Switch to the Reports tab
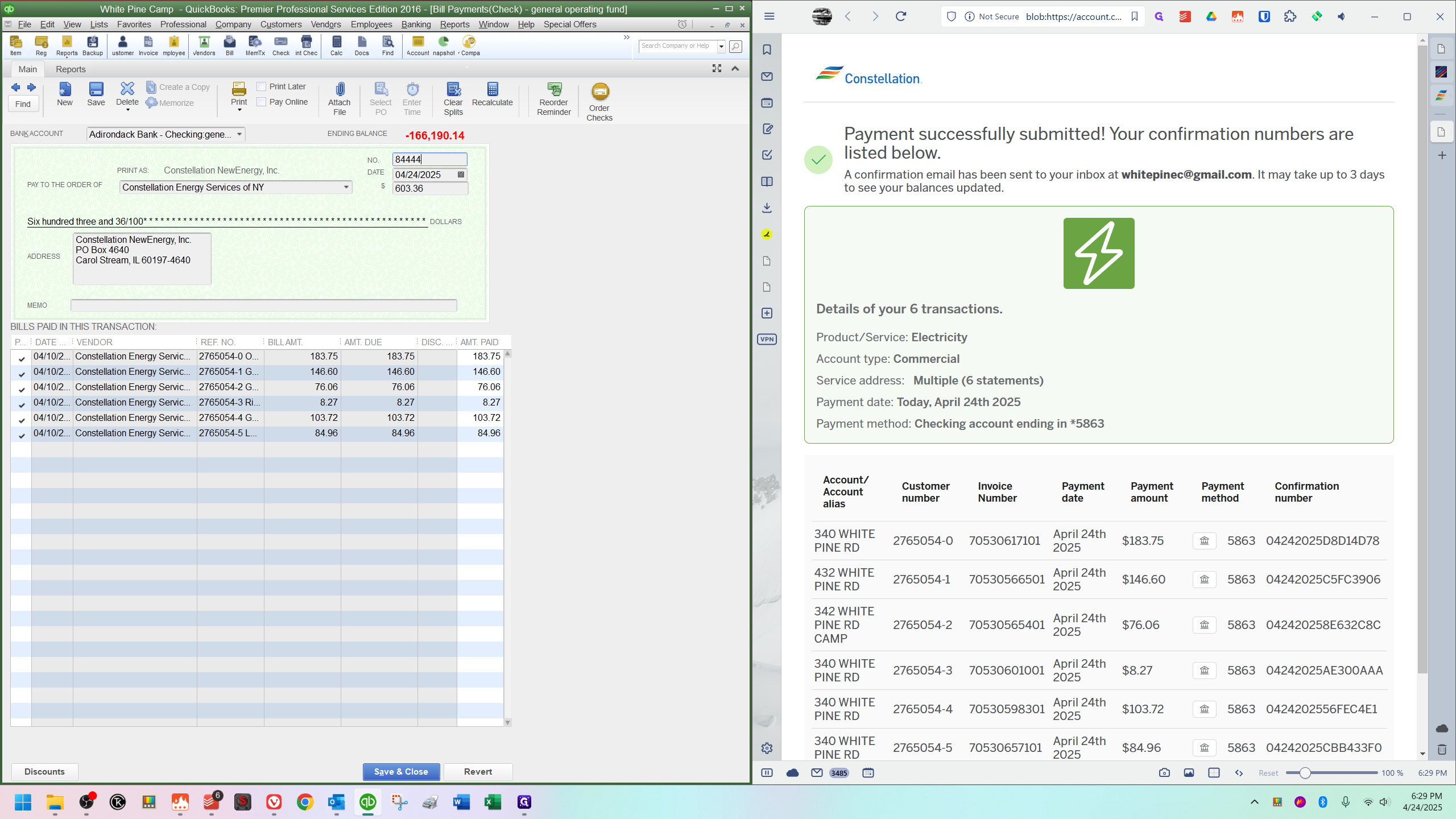 click(71, 69)
